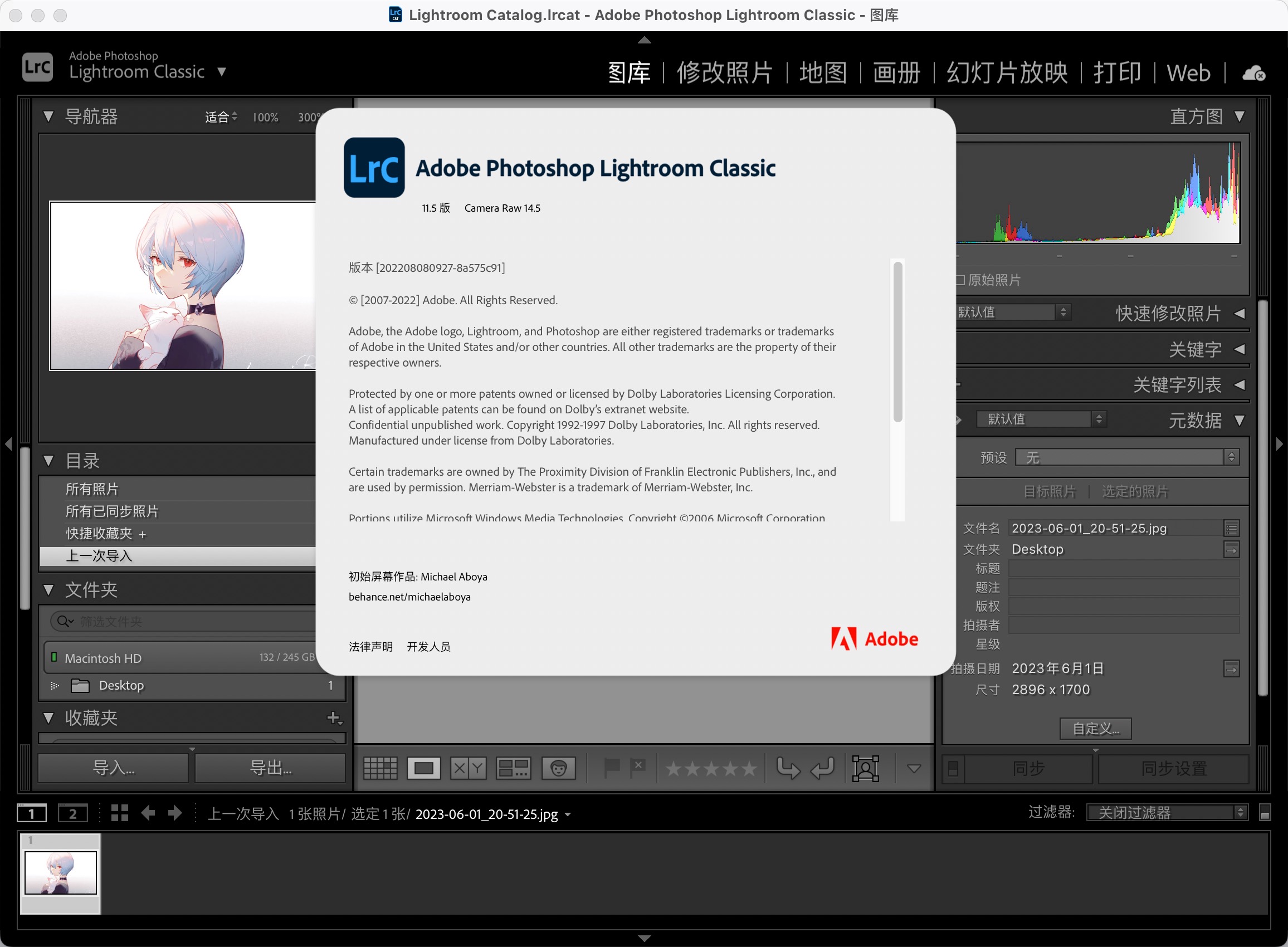The height and width of the screenshot is (947, 1288).
Task: Collapse the 直方图 panel
Action: pos(1240,116)
